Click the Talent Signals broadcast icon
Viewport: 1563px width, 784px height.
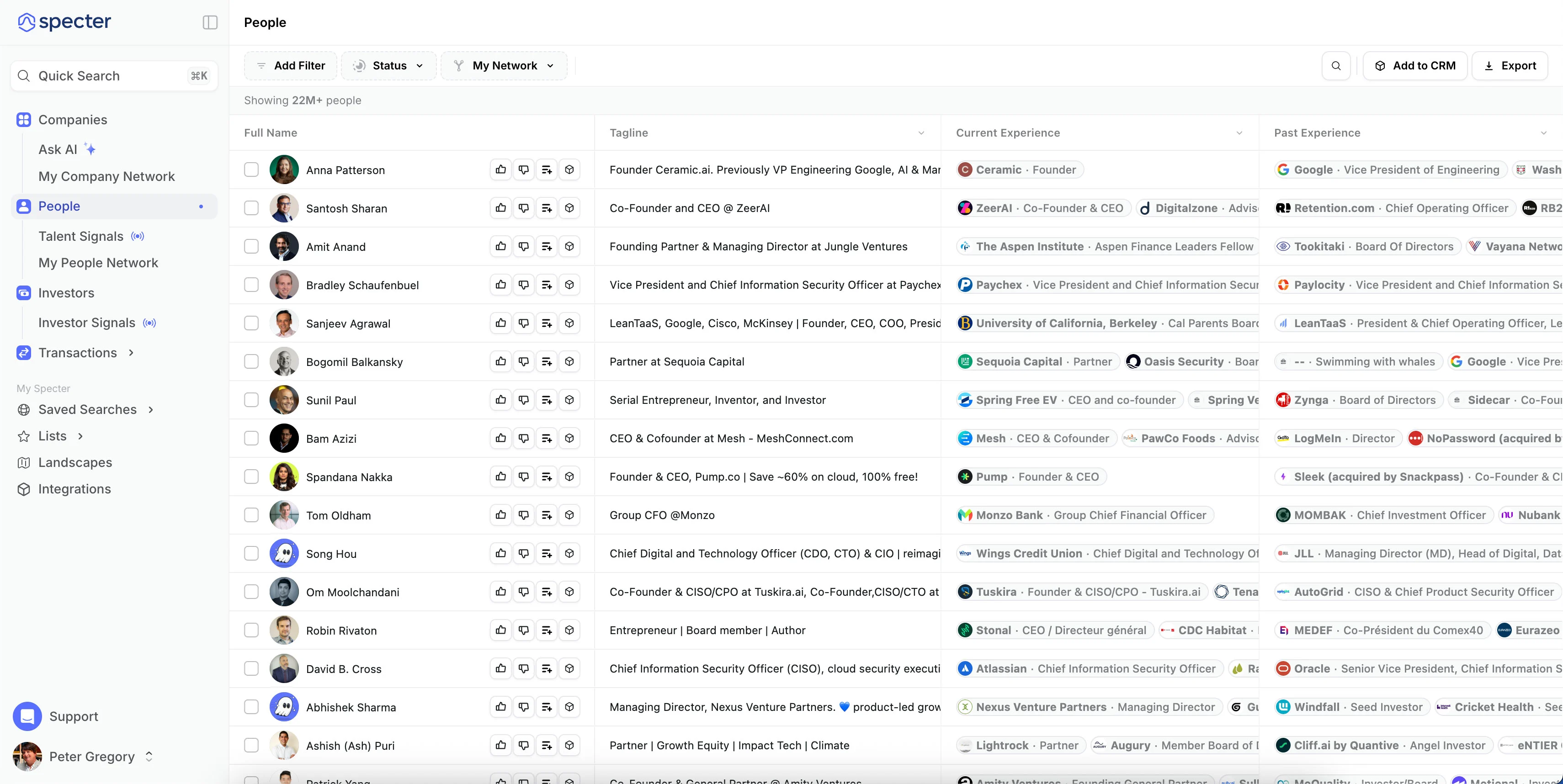(x=138, y=237)
